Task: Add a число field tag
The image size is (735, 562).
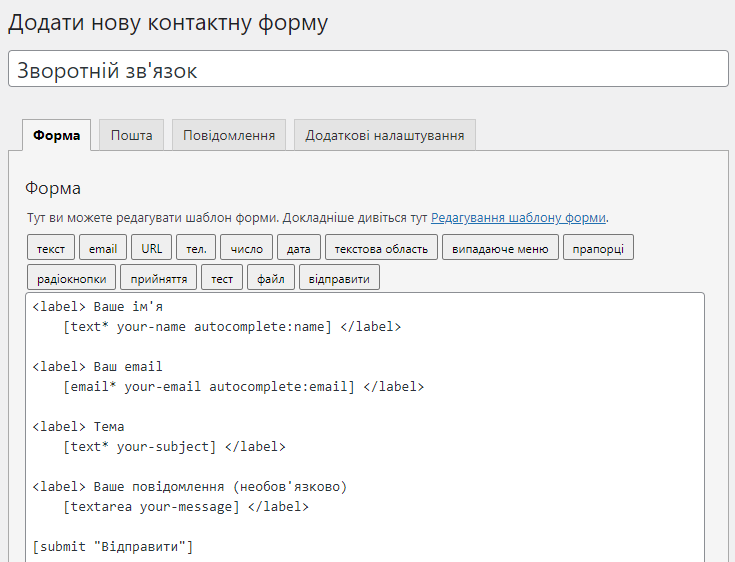Action: (247, 247)
